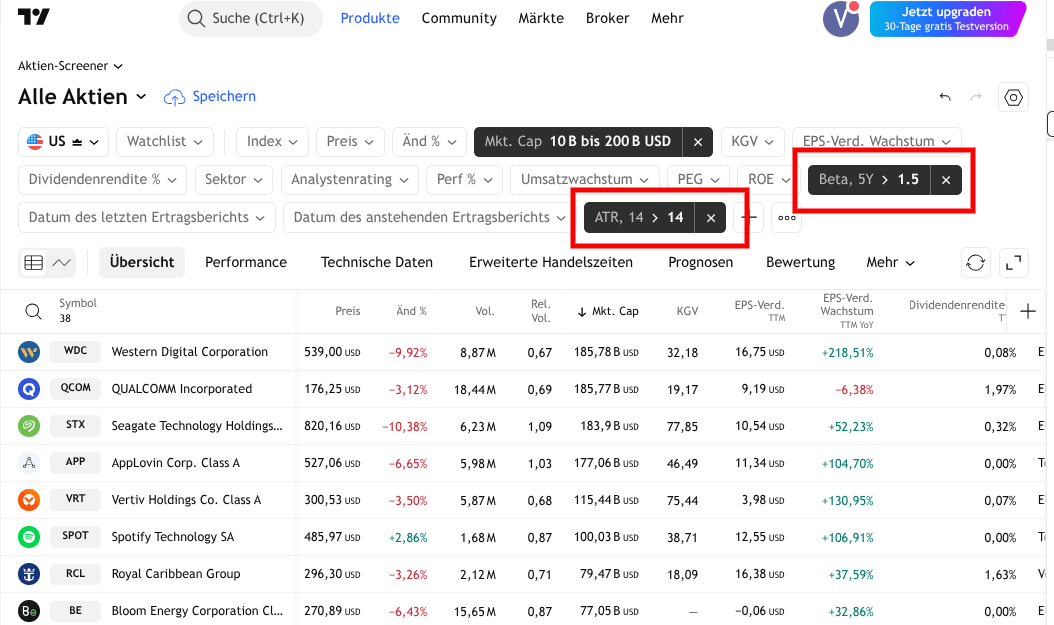Sort by Mkt. Cap column header
The image size is (1054, 625).
tap(608, 311)
